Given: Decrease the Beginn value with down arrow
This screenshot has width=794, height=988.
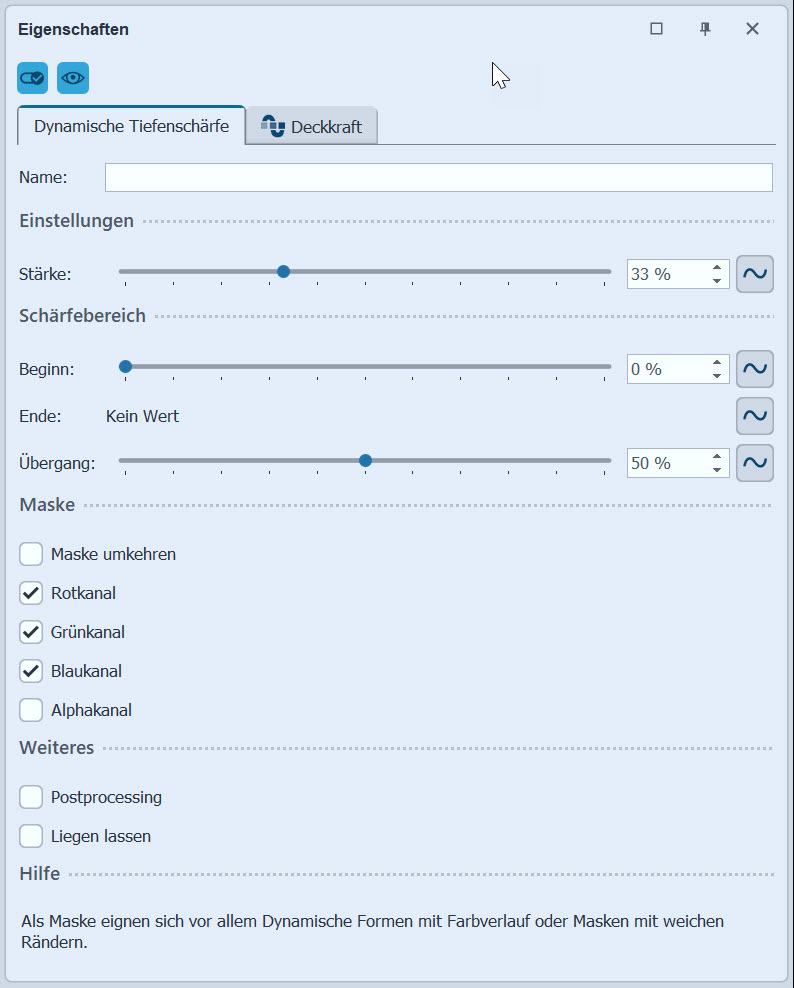Looking at the screenshot, I should 717,376.
